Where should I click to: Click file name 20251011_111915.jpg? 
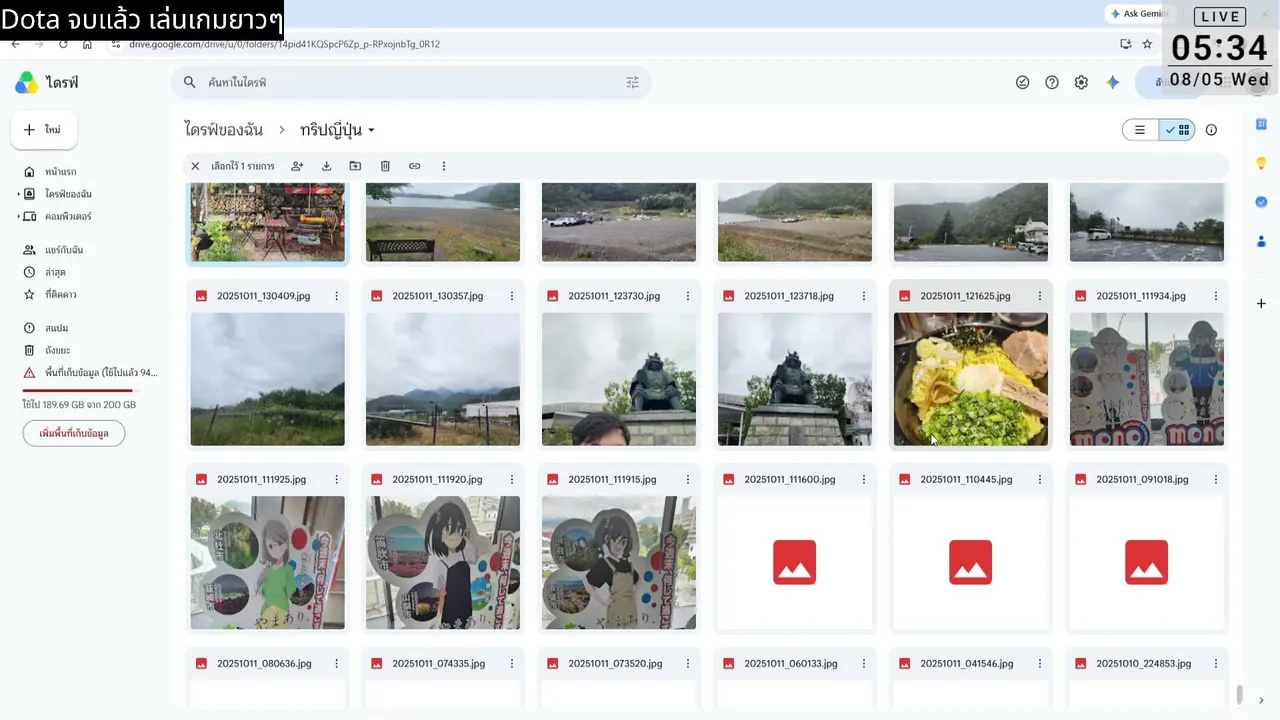[612, 480]
